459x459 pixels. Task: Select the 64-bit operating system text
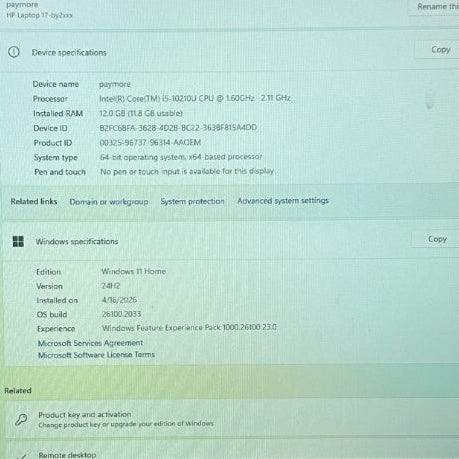tap(181, 157)
